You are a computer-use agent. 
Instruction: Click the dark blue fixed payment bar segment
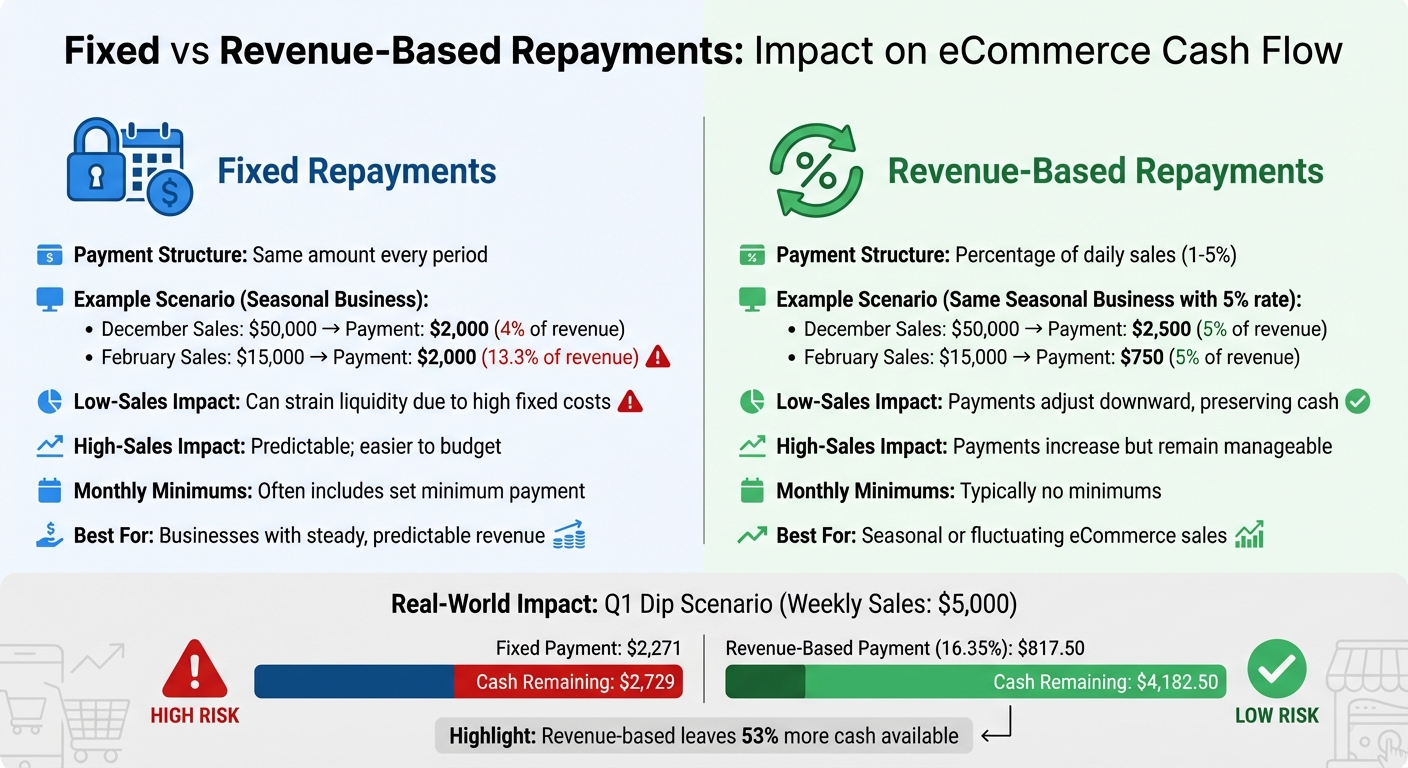click(354, 682)
